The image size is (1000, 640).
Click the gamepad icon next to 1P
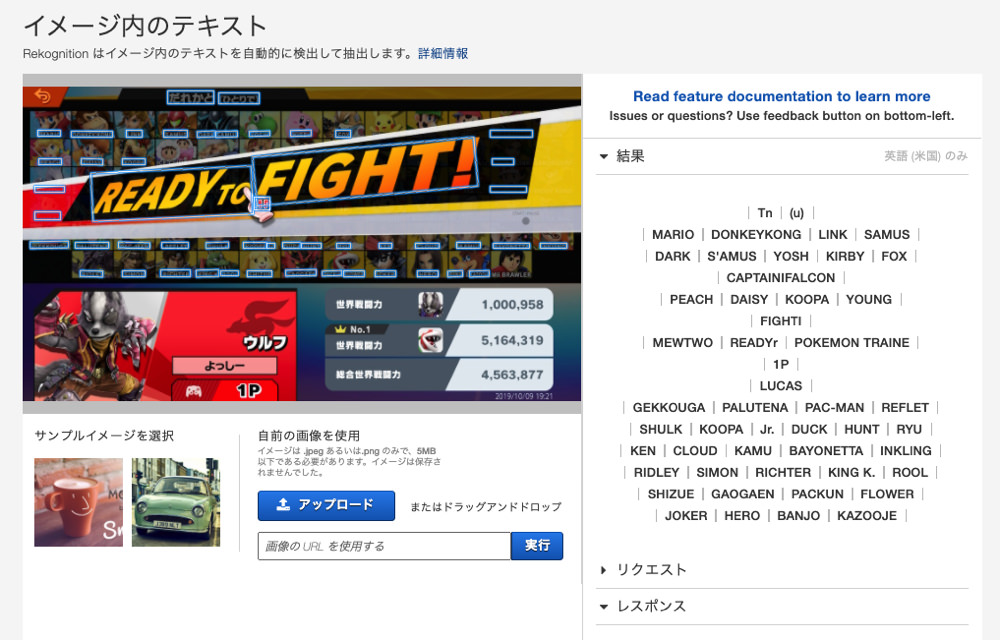coord(194,391)
